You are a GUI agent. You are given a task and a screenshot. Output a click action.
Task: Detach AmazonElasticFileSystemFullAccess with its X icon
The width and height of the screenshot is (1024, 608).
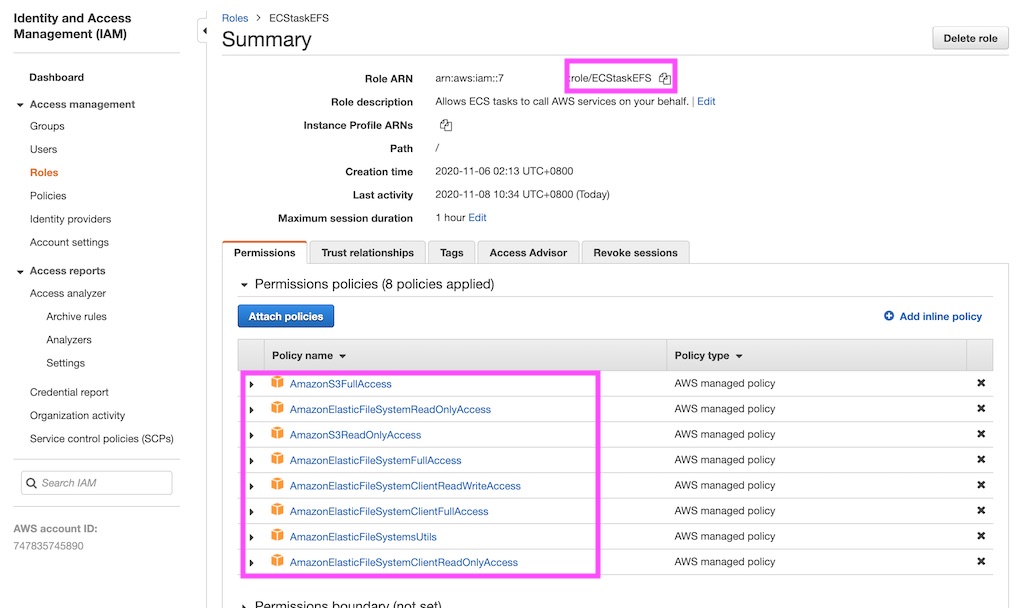(x=981, y=460)
